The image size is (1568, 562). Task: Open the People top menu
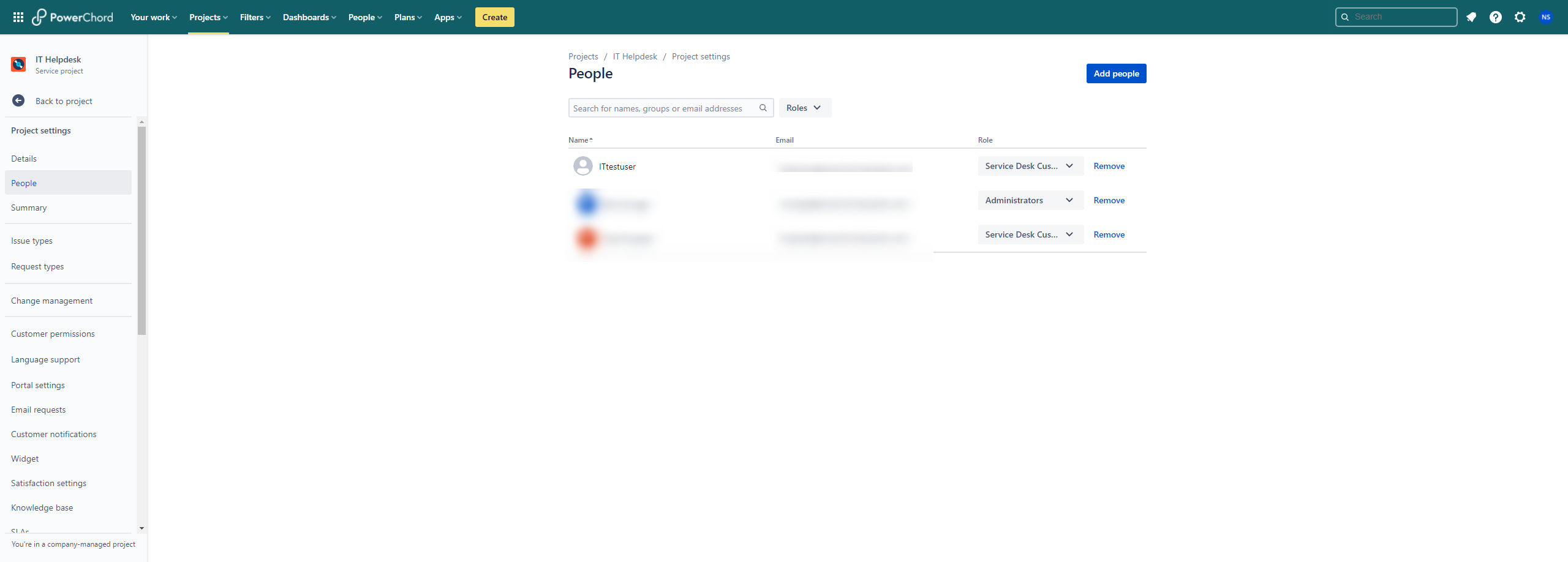[x=365, y=17]
